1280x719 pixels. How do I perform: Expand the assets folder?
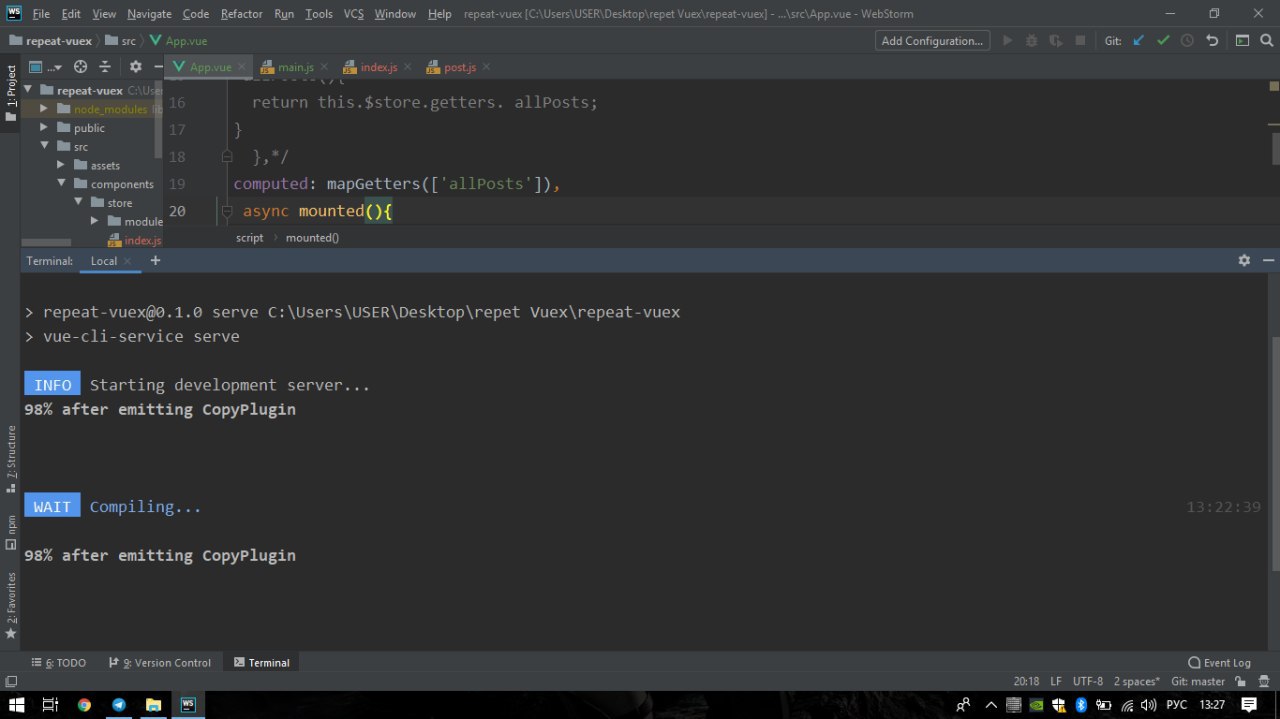tap(61, 165)
